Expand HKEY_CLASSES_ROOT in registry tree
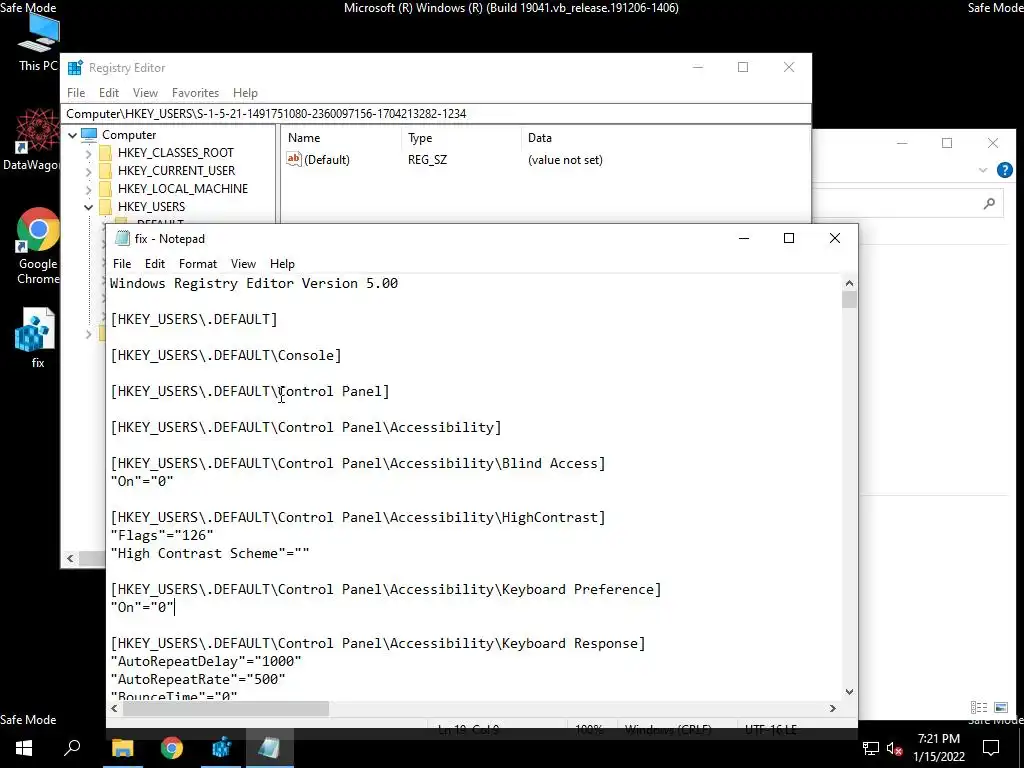The height and width of the screenshot is (768, 1024). coord(88,153)
